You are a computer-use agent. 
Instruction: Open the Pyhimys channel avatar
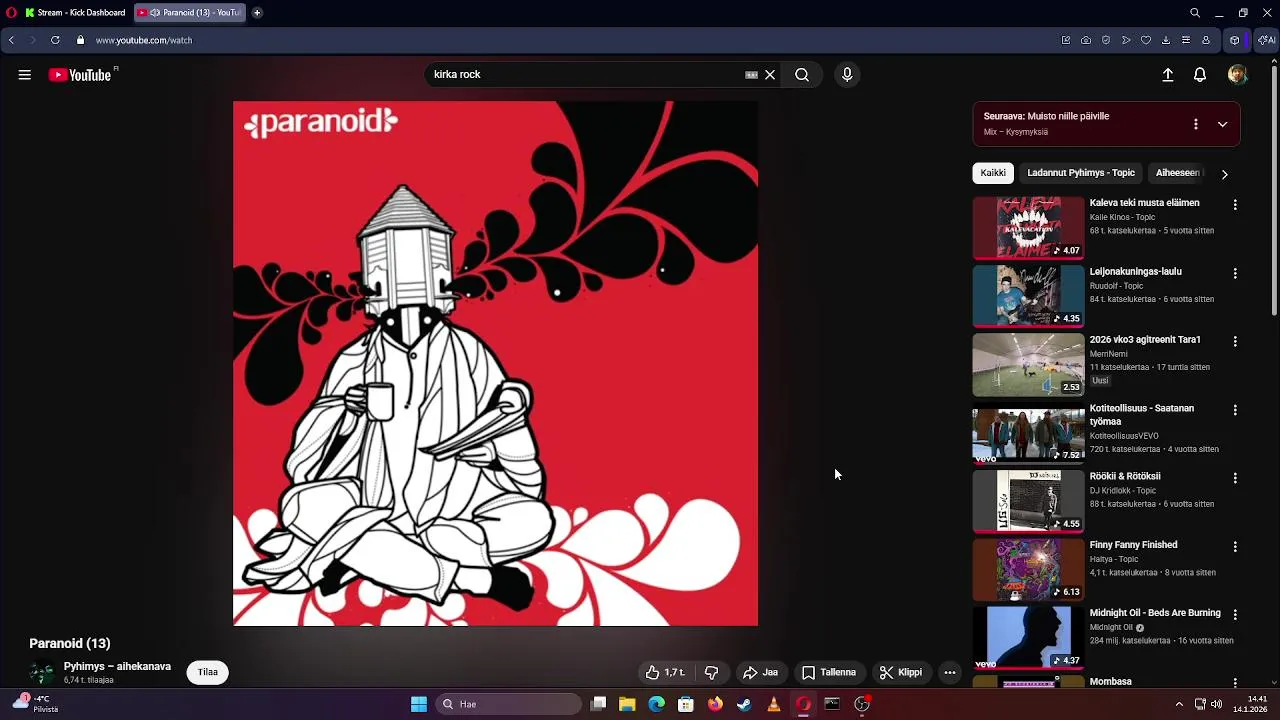click(42, 673)
